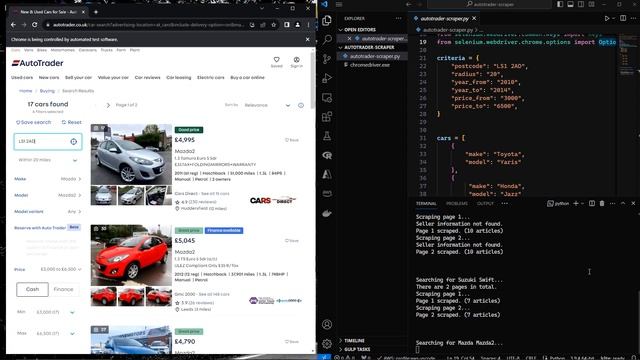
Task: Open a new Chrome tab
Action: click(x=96, y=12)
